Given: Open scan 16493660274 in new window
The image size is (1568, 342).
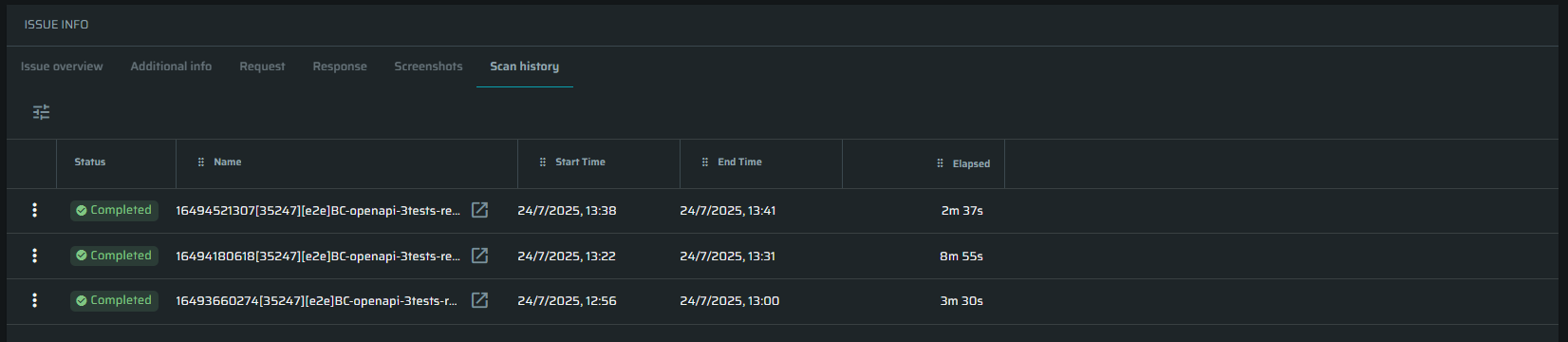Looking at the screenshot, I should pos(480,300).
